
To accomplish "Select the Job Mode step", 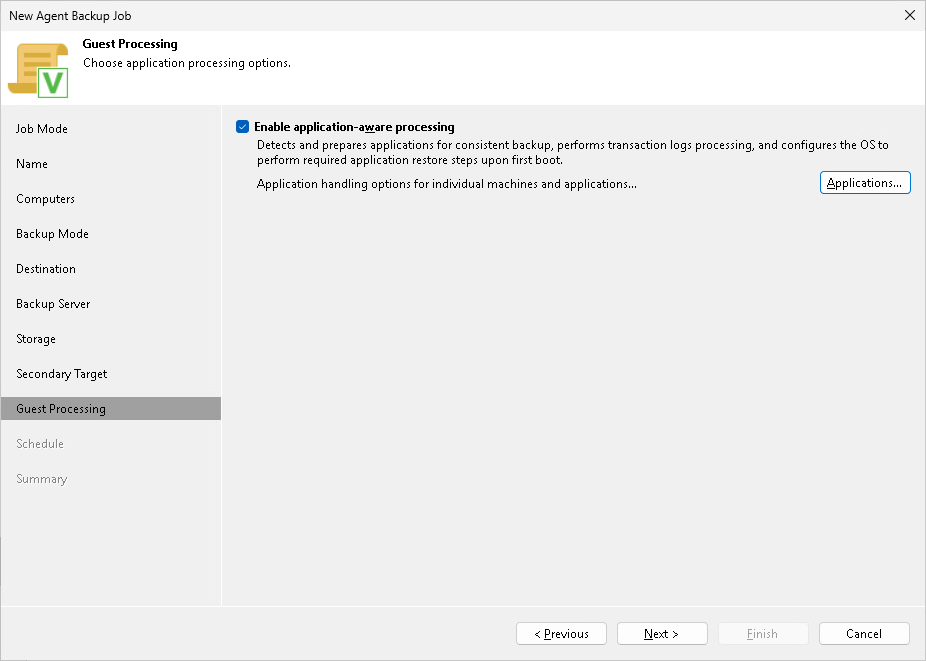I will click(x=38, y=128).
